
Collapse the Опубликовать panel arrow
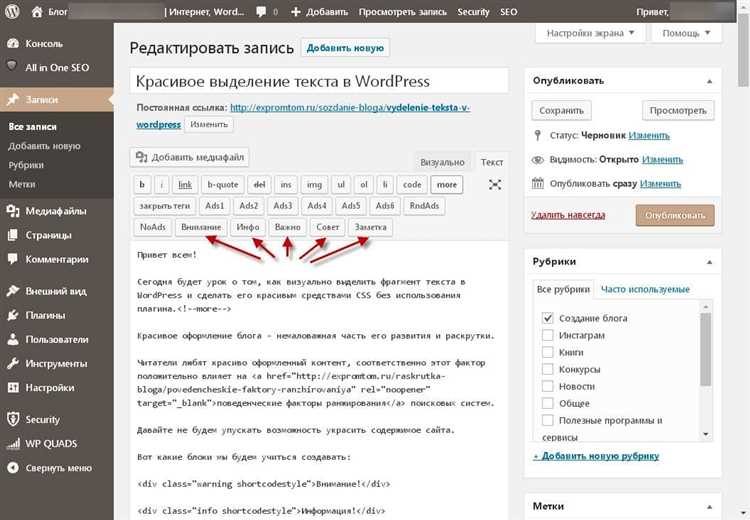pyautogui.click(x=708, y=80)
